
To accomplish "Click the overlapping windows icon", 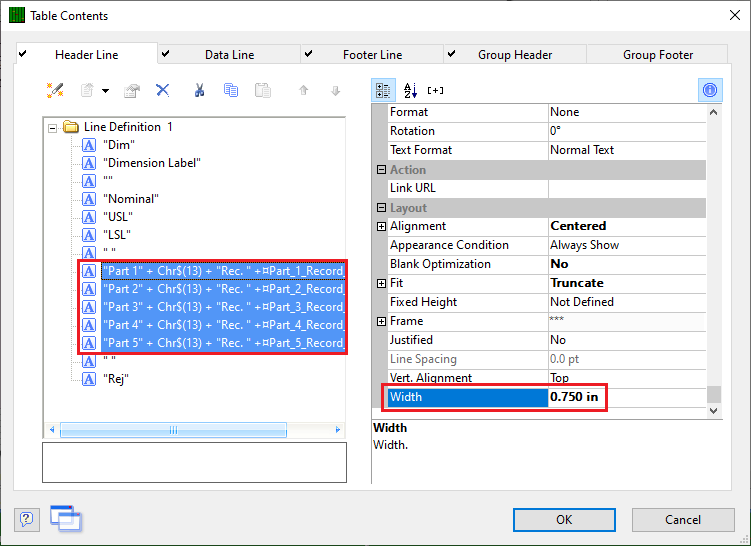I will pyautogui.click(x=66, y=518).
